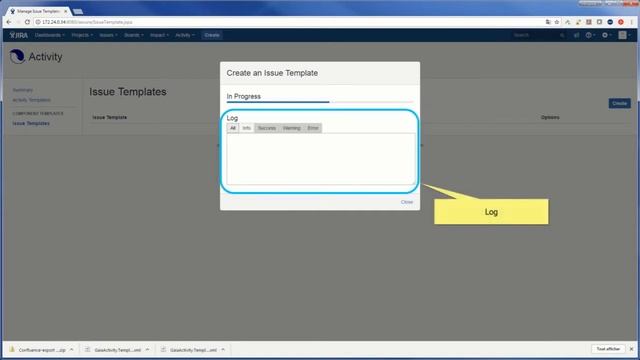Viewport: 640px width, 360px height.
Task: Expand options for the first GaiaActivityTemplate xml download
Action: pyautogui.click(x=147, y=349)
